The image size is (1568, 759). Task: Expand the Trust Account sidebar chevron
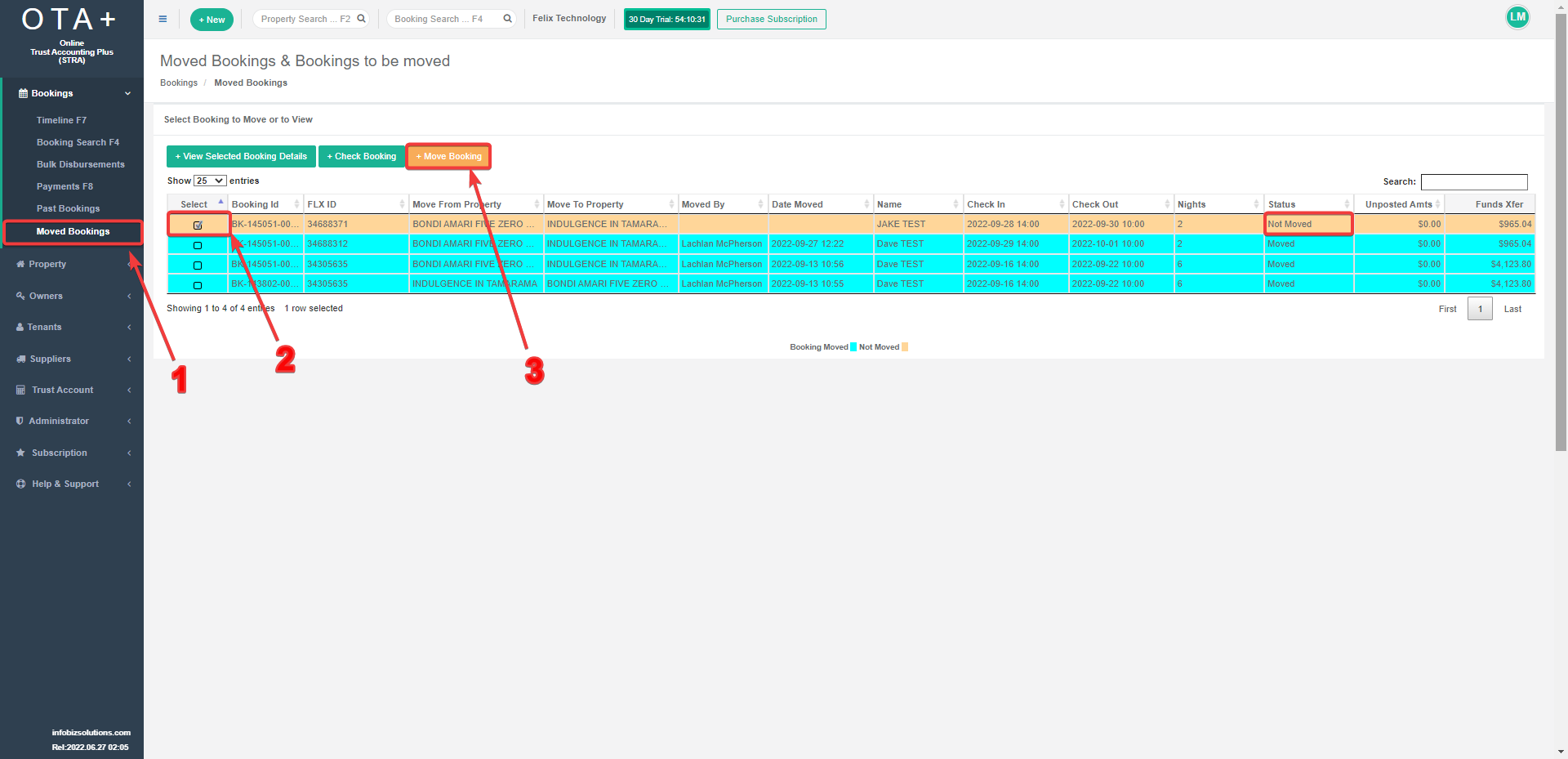129,390
